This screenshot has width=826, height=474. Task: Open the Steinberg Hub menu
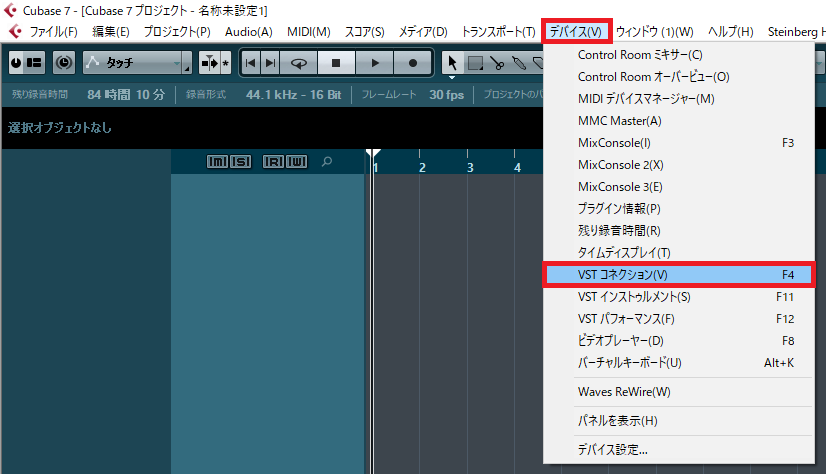[796, 32]
